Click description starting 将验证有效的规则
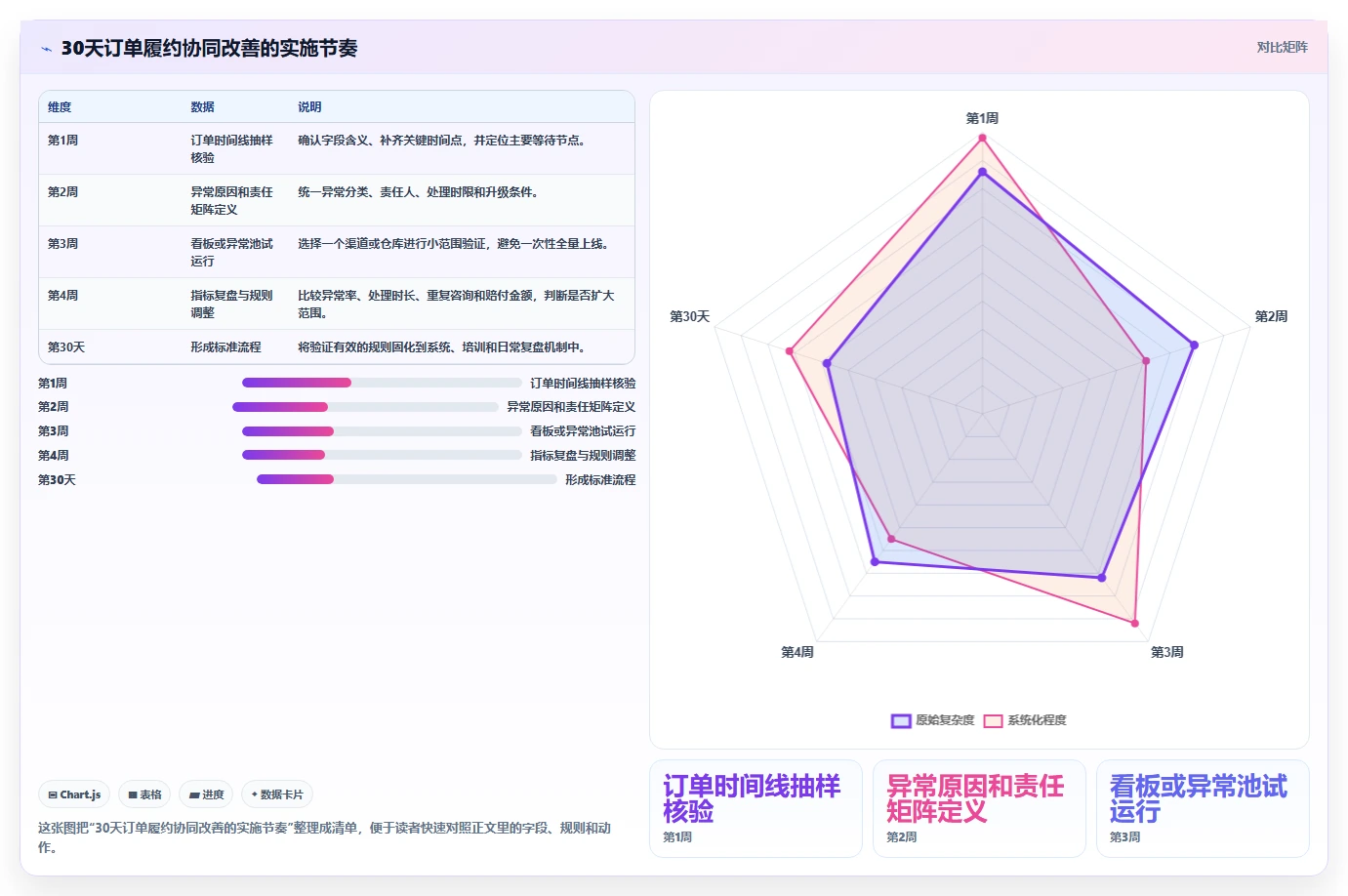 tap(444, 347)
